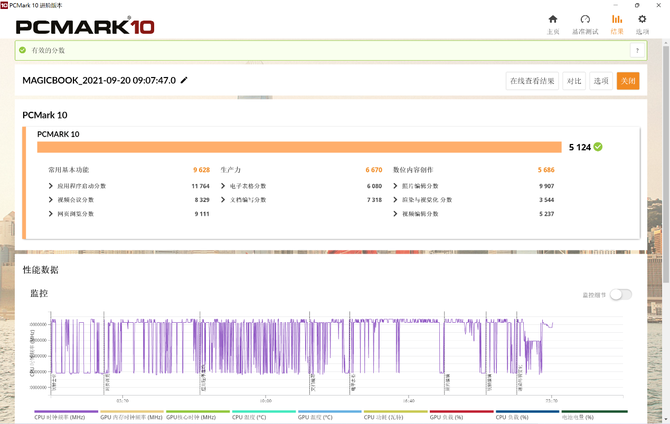
Task: Click the PCMark 10 title bar icon
Action: click(8, 5)
